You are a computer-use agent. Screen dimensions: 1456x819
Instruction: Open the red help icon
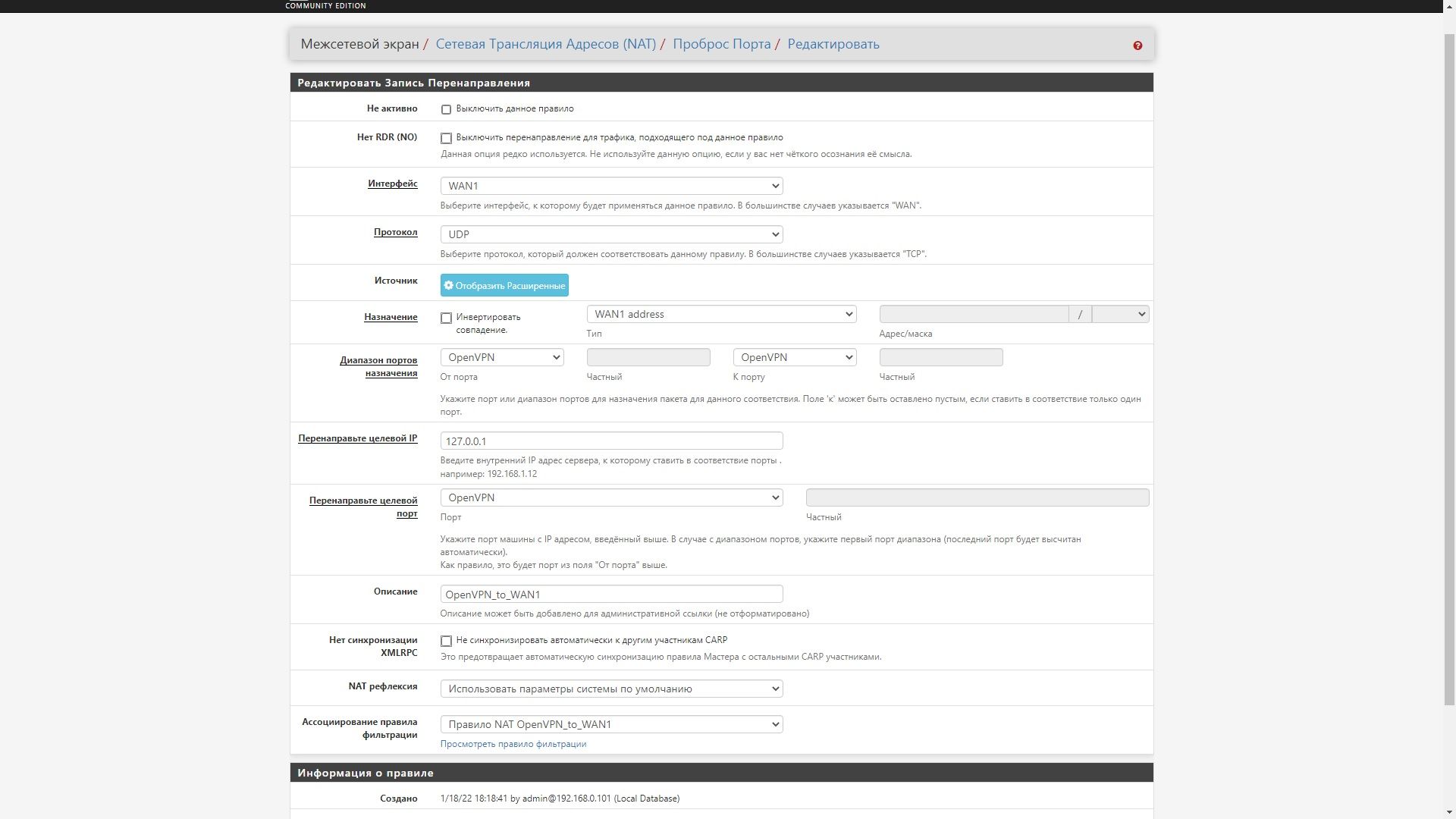(x=1137, y=45)
